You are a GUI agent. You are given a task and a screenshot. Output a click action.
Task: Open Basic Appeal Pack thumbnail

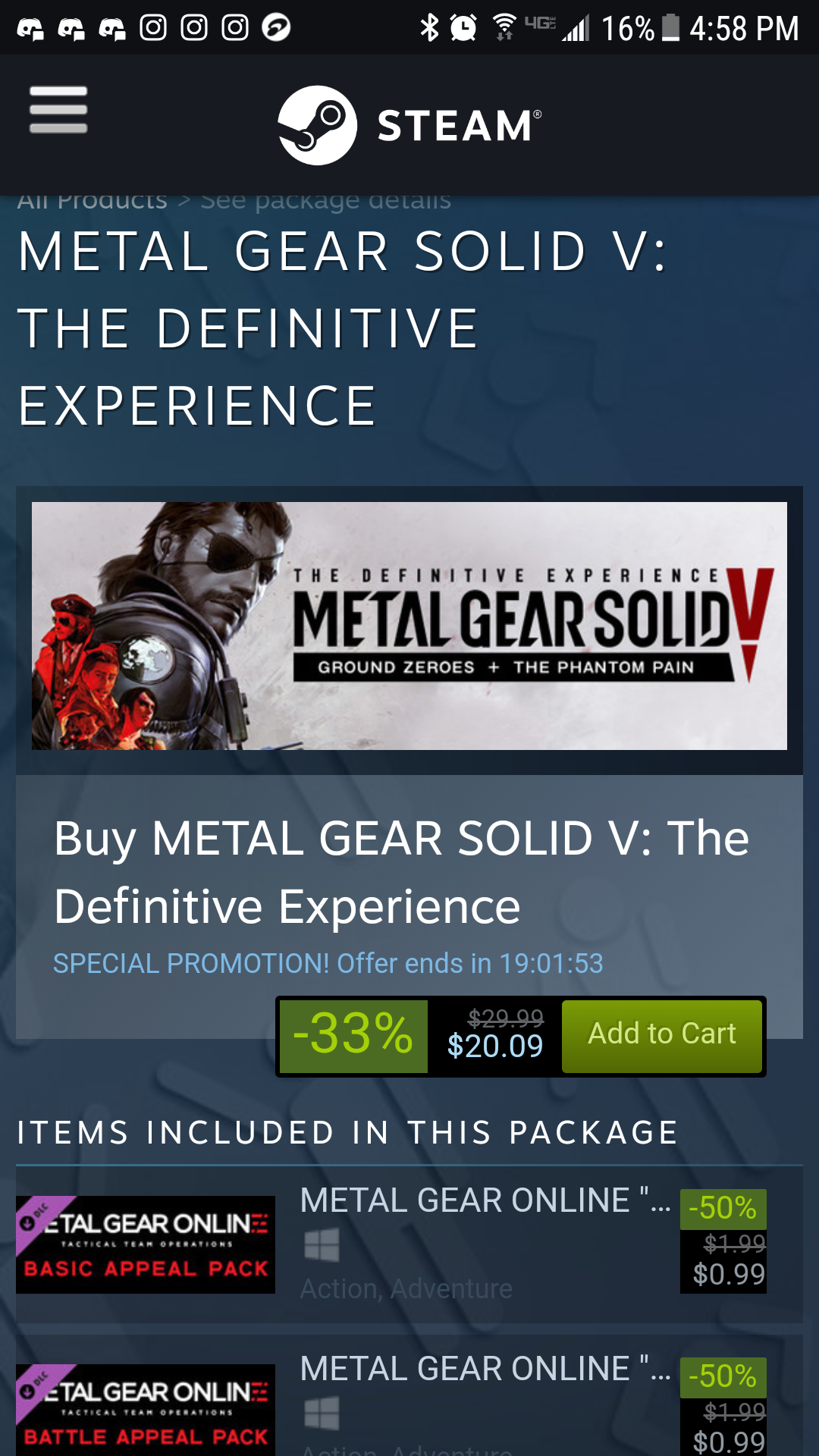pyautogui.click(x=146, y=1244)
